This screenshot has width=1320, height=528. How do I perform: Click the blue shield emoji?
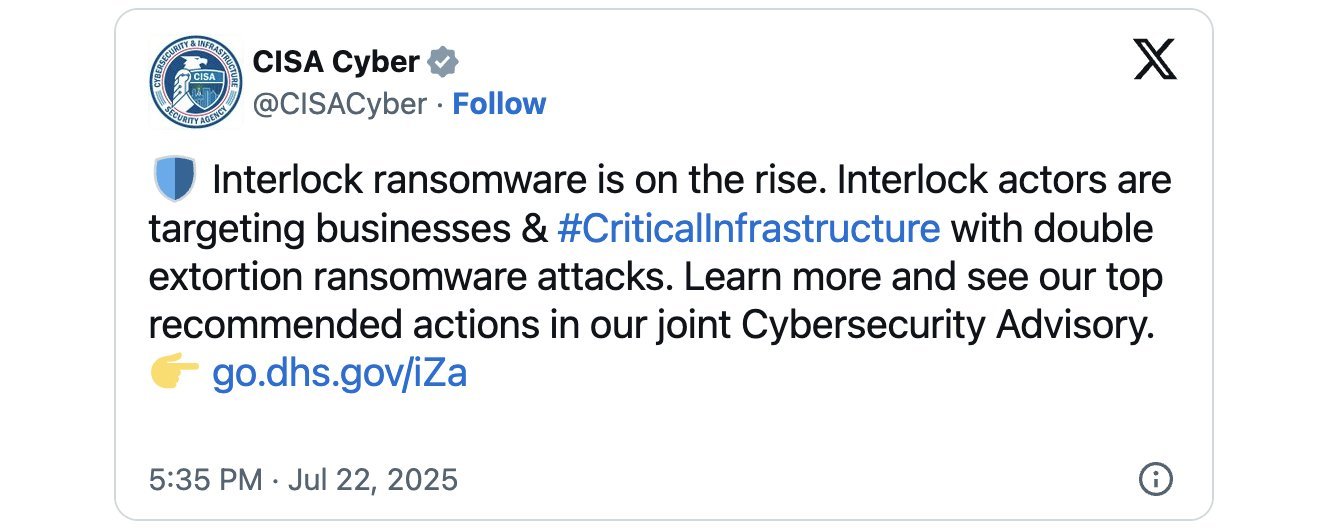(173, 181)
